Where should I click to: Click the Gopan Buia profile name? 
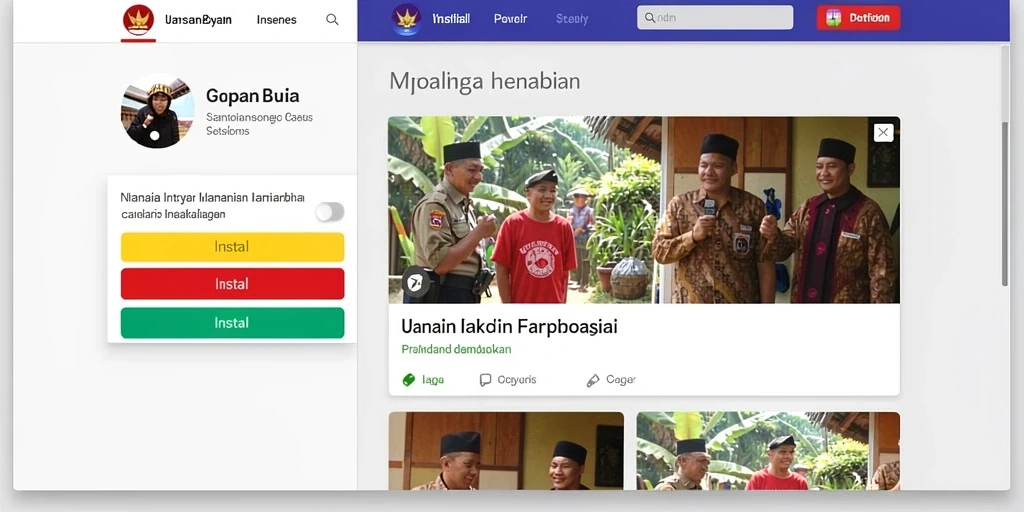point(253,96)
